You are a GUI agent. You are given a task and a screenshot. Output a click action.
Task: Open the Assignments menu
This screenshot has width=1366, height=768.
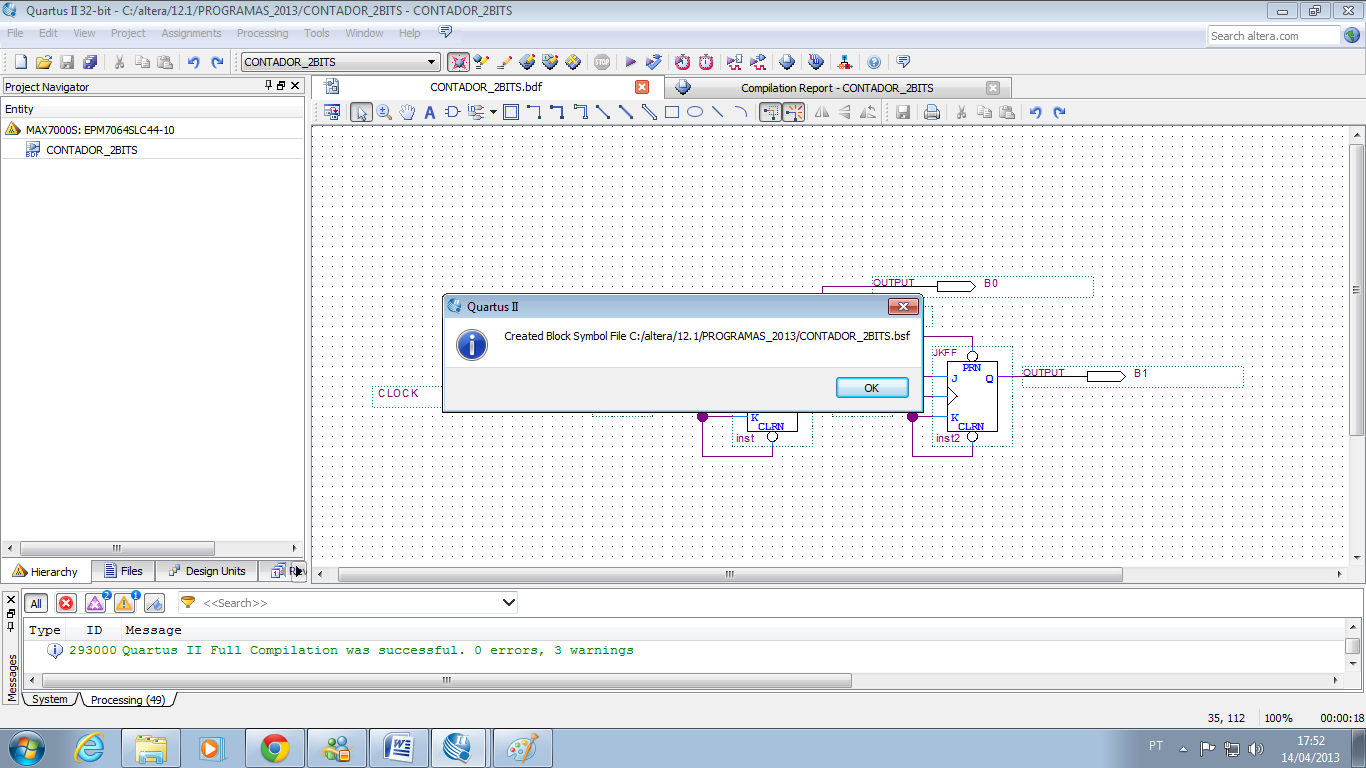point(191,33)
